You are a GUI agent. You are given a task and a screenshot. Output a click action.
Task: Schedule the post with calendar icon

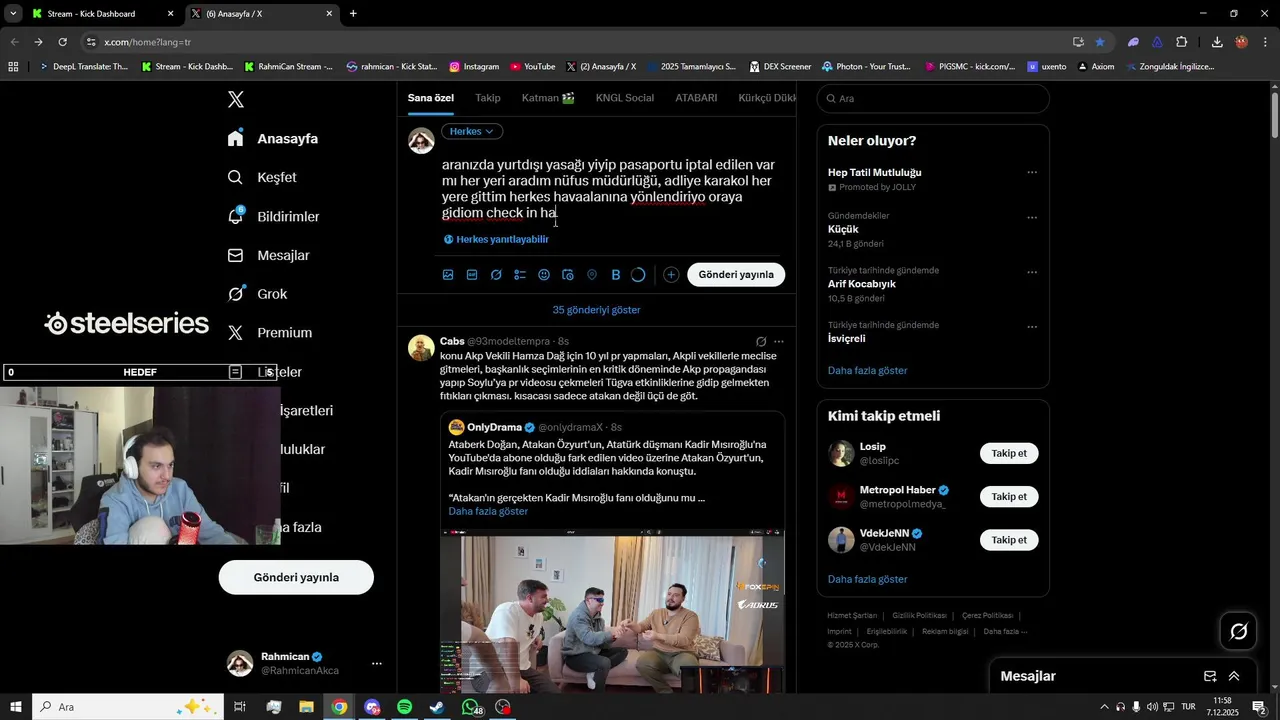coord(568,275)
